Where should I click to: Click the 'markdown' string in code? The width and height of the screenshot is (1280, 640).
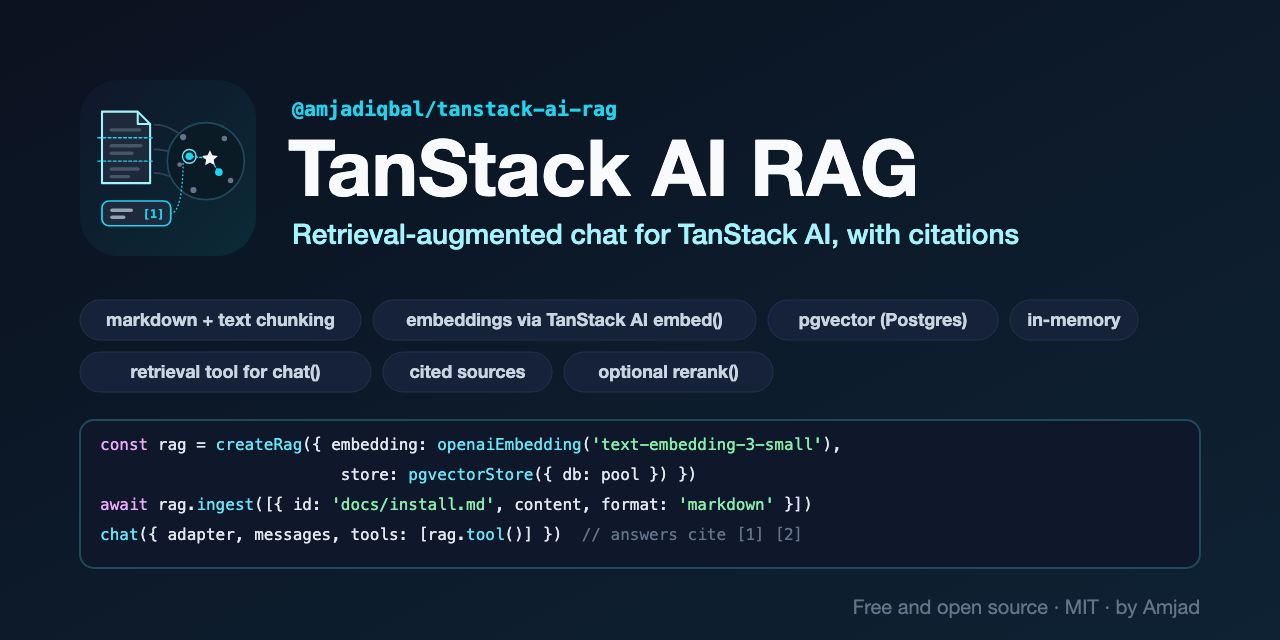(x=727, y=504)
